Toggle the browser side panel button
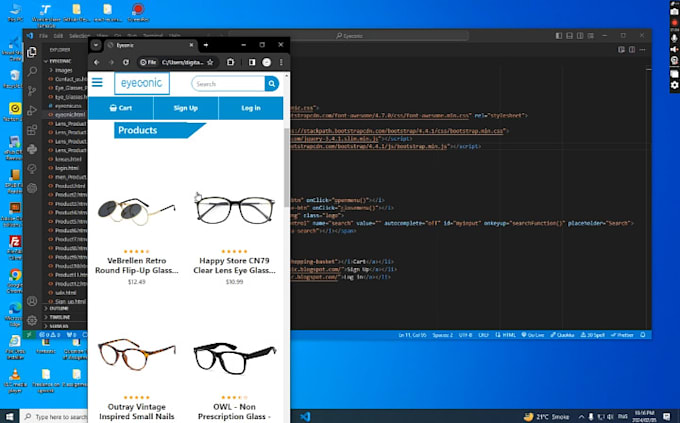Screen dimensions: 680x423 click(252, 62)
